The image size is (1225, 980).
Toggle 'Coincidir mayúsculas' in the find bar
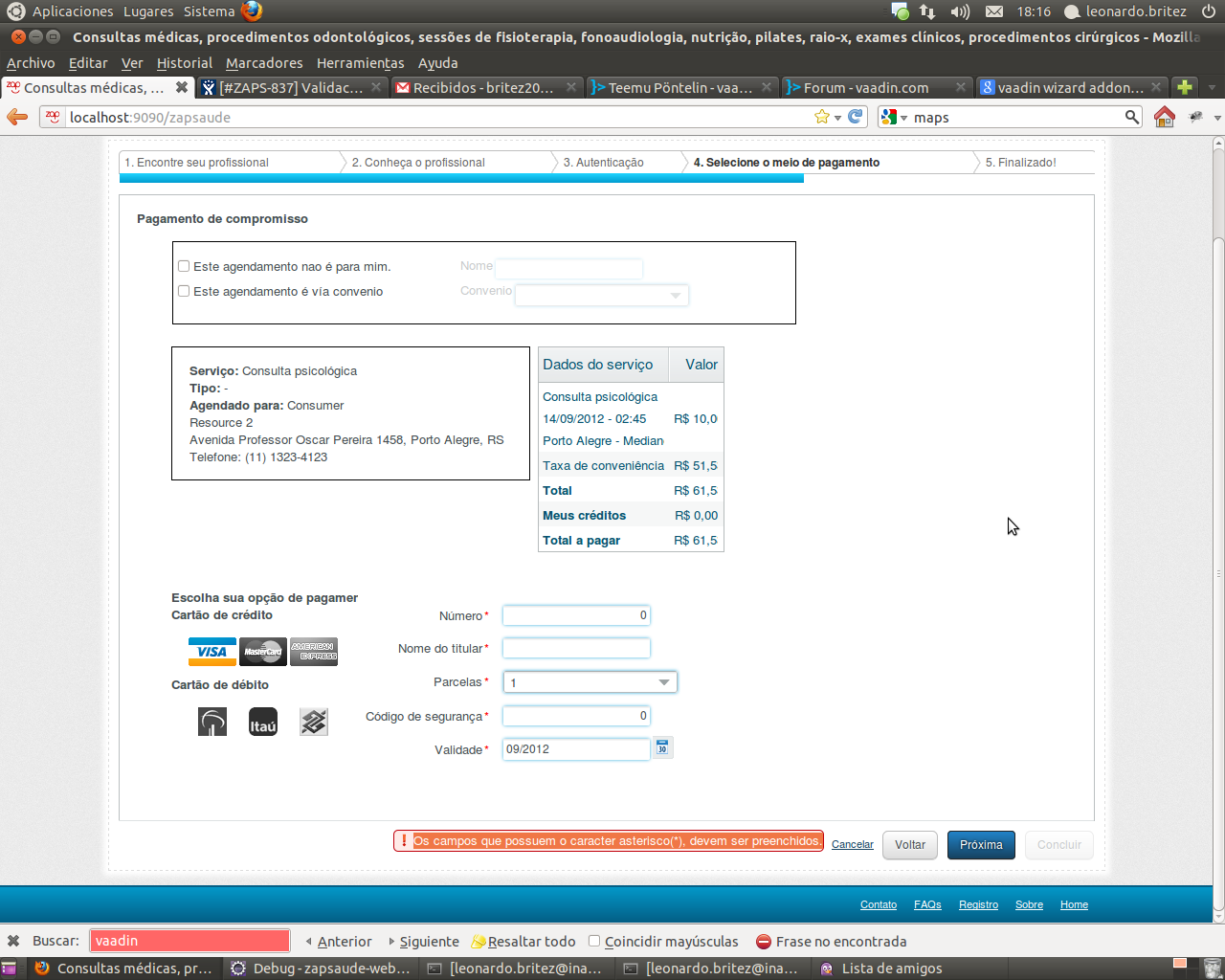tap(594, 941)
